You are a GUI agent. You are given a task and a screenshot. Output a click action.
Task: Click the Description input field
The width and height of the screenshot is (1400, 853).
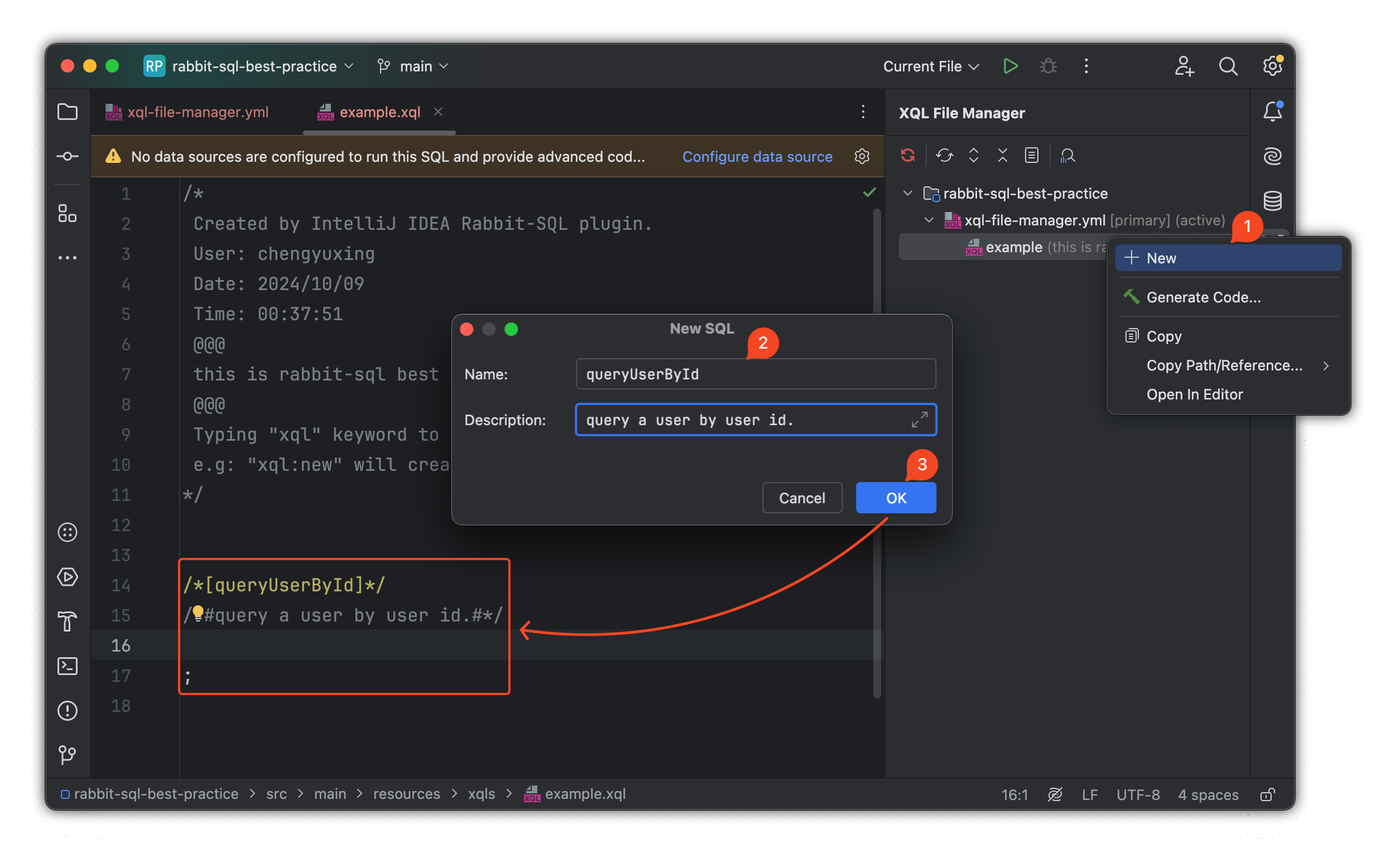(756, 420)
